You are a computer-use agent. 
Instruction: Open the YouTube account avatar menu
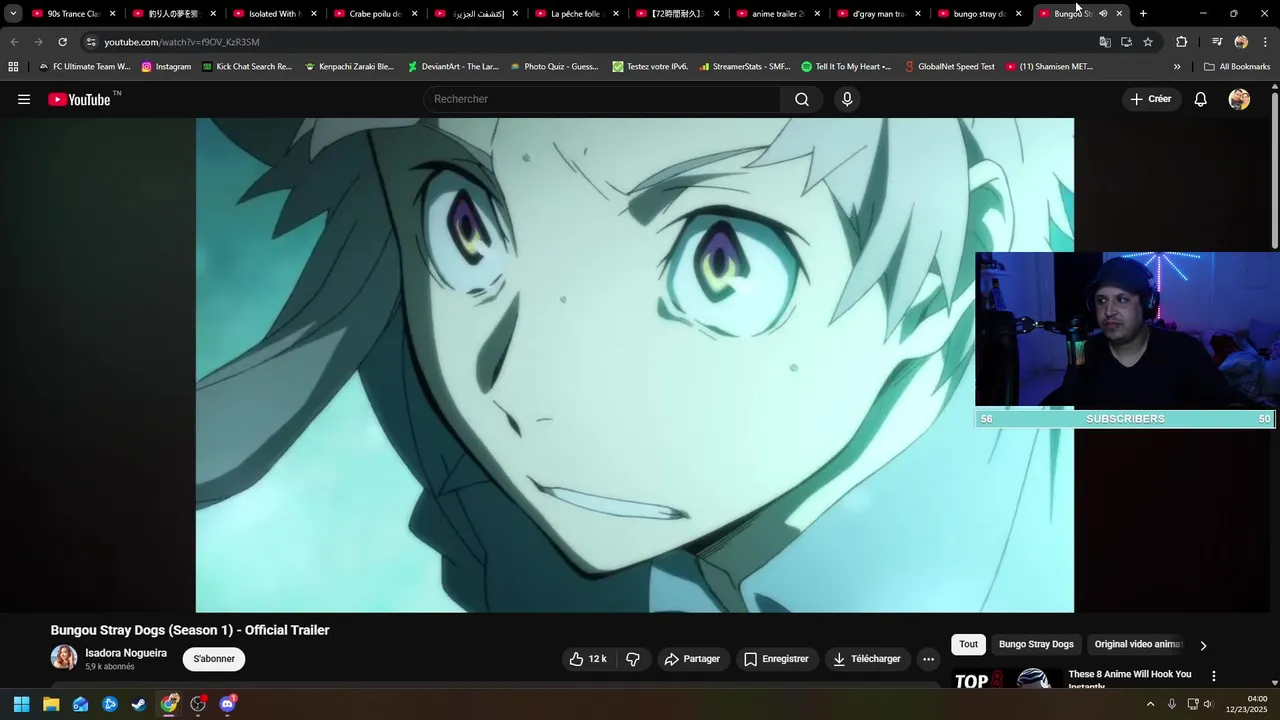1239,99
